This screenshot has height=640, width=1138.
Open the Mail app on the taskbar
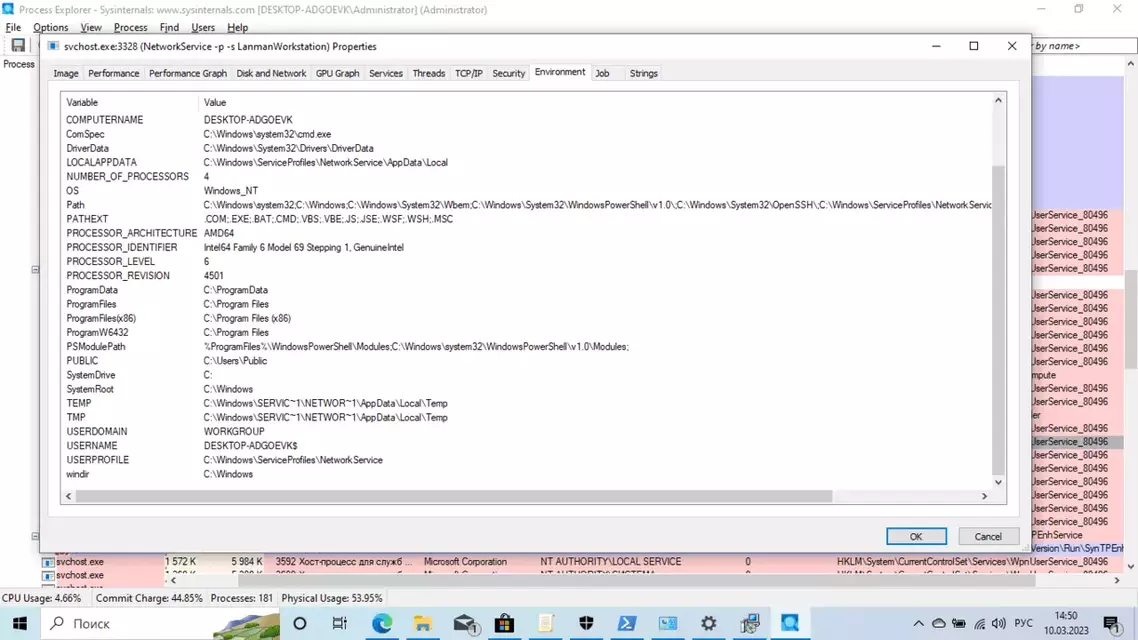(464, 623)
